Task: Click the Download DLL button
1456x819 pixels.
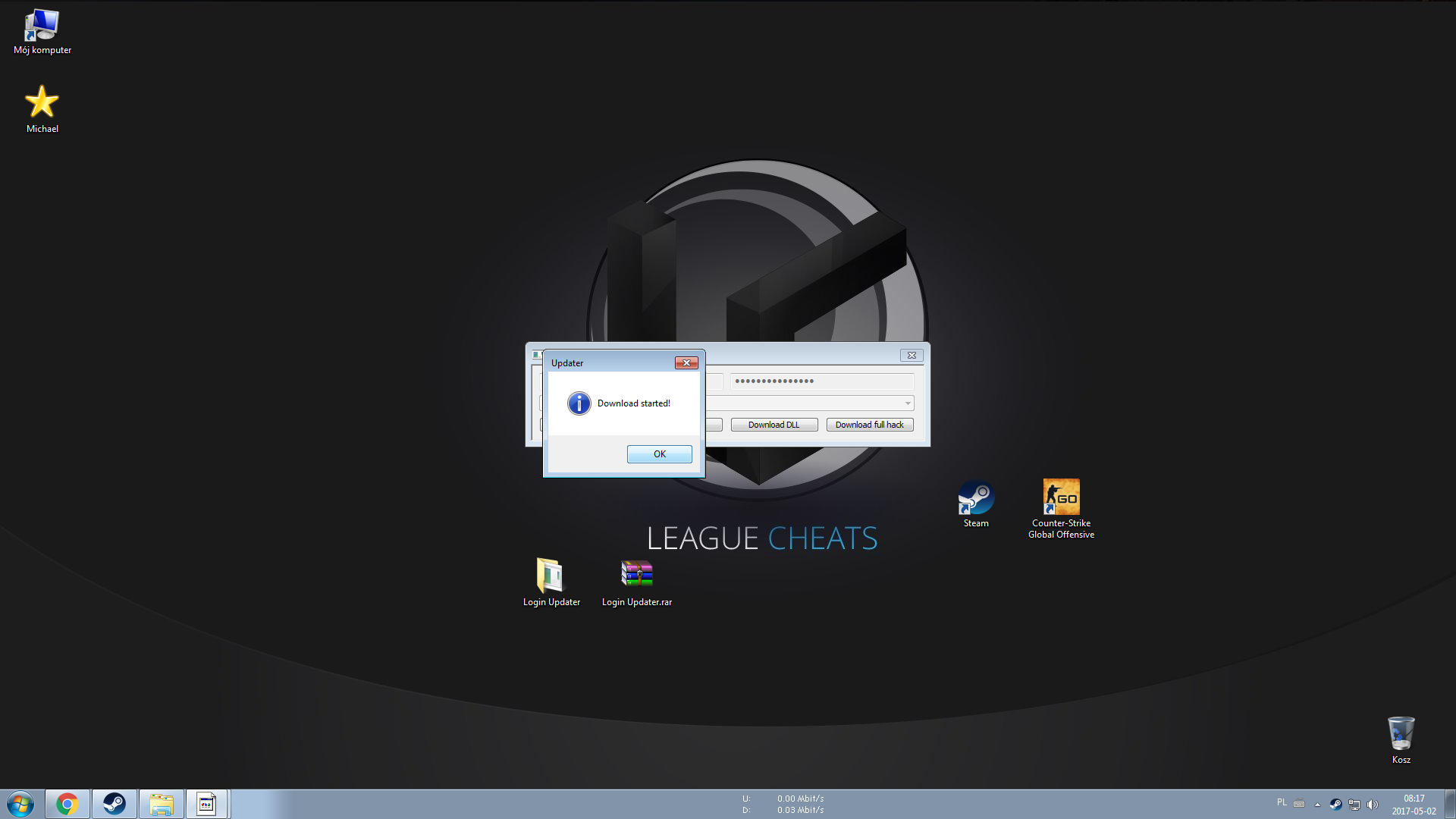Action: click(x=773, y=425)
